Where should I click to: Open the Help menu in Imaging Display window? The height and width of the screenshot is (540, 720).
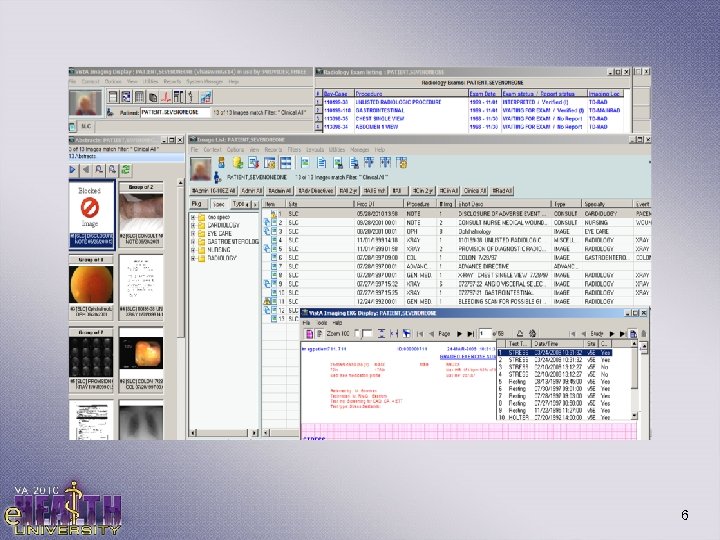(x=234, y=81)
